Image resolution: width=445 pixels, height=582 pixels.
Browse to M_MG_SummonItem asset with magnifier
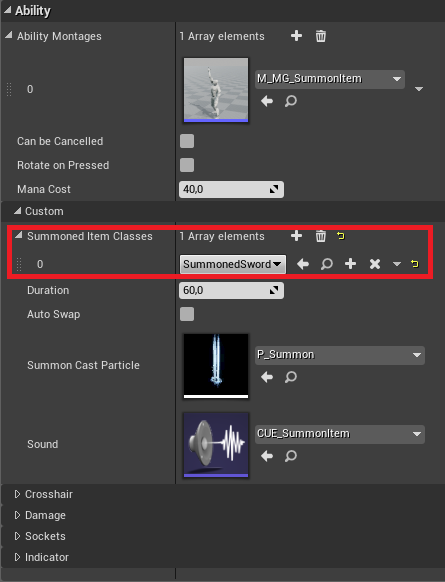click(291, 101)
